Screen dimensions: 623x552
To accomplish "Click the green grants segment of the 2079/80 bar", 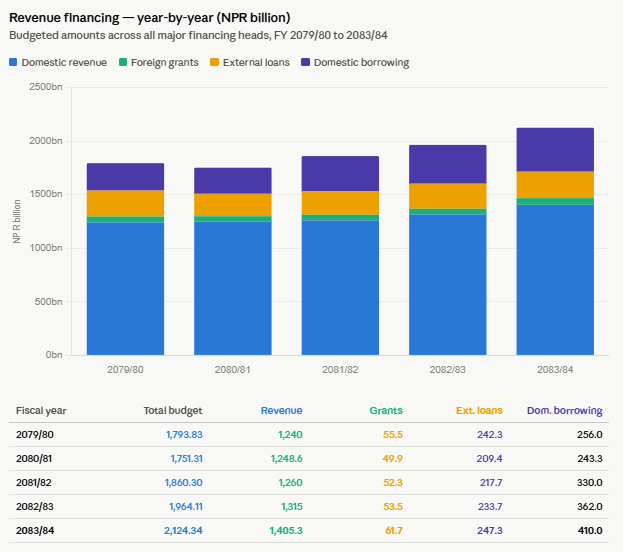I will tap(126, 219).
